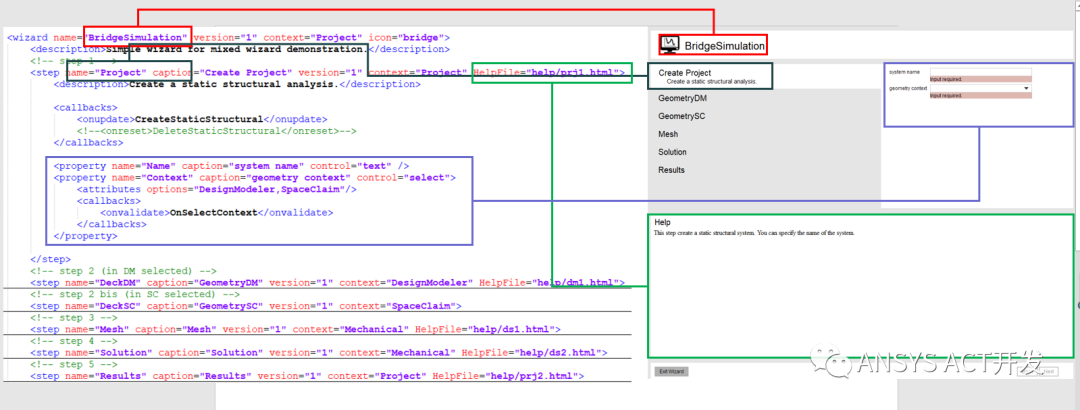Click the 'step 5' comment line
Image resolution: width=1080 pixels, height=410 pixels.
pos(74,365)
